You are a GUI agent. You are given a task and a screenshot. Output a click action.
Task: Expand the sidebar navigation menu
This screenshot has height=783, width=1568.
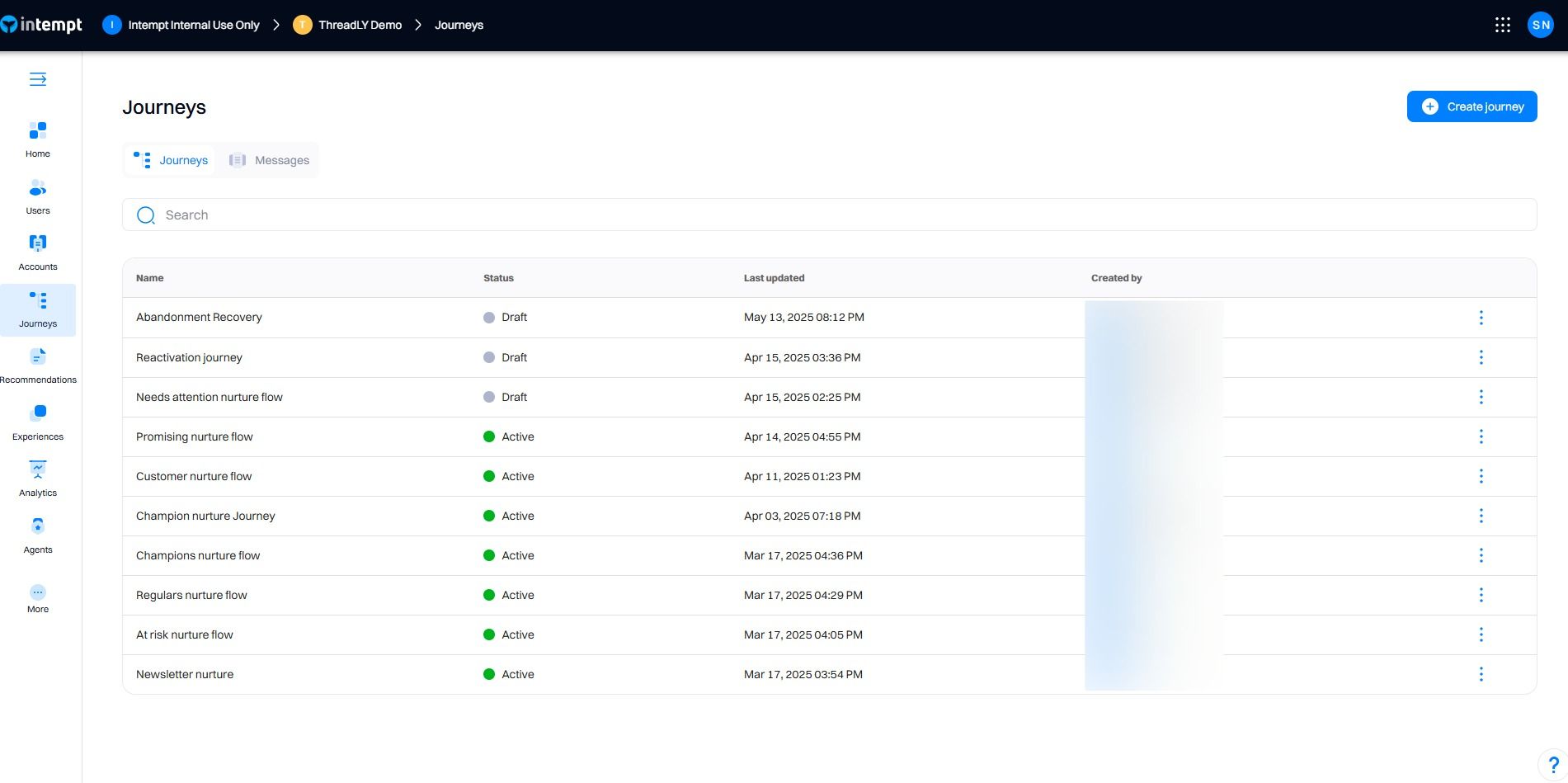tap(38, 79)
